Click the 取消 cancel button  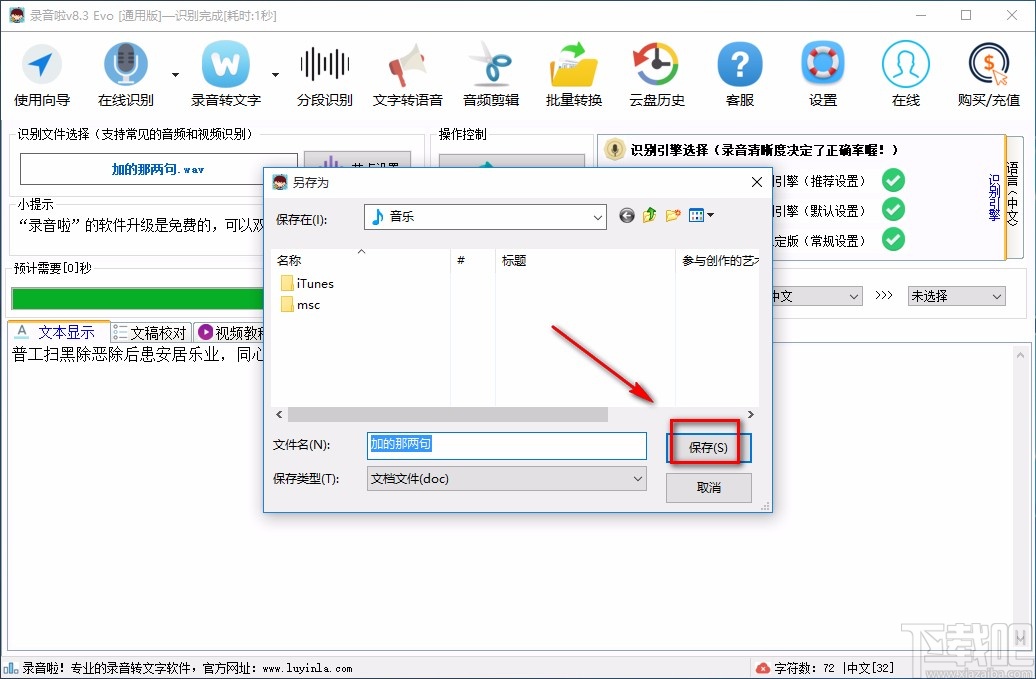click(708, 487)
